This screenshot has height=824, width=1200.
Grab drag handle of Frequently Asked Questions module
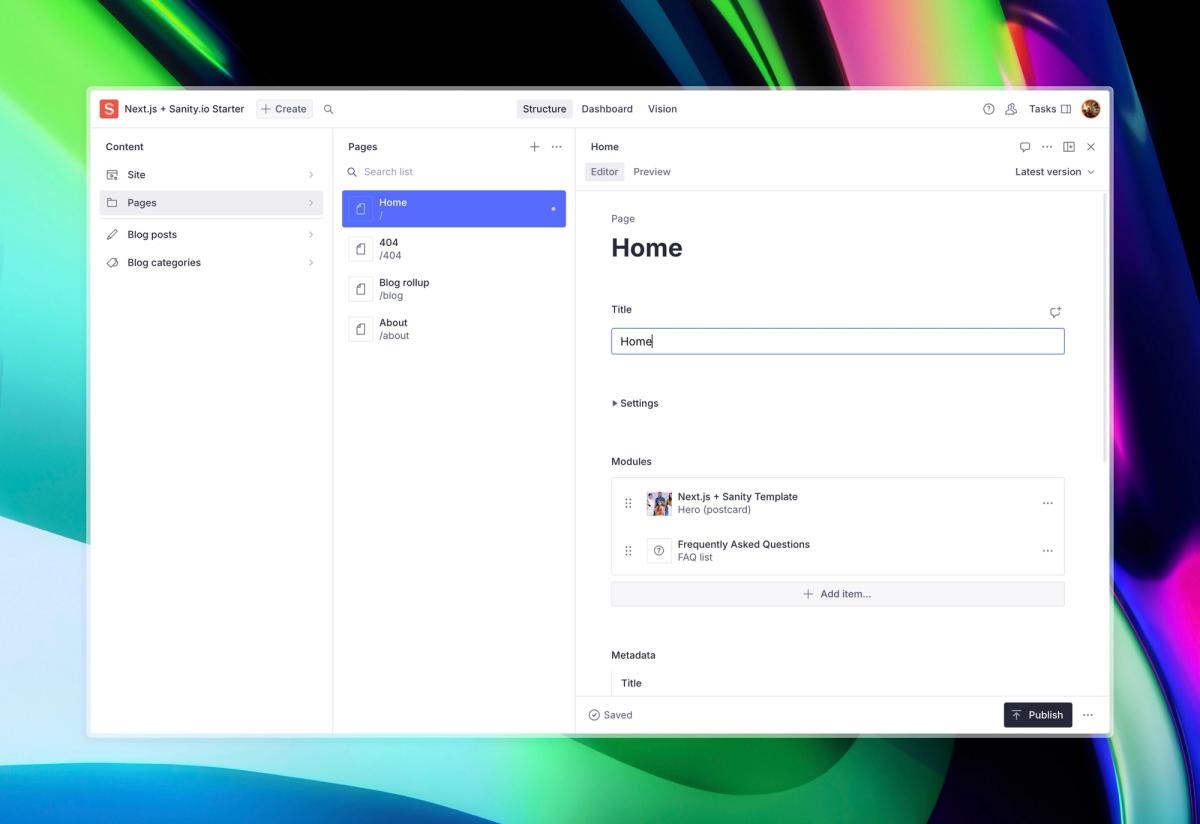click(x=628, y=551)
